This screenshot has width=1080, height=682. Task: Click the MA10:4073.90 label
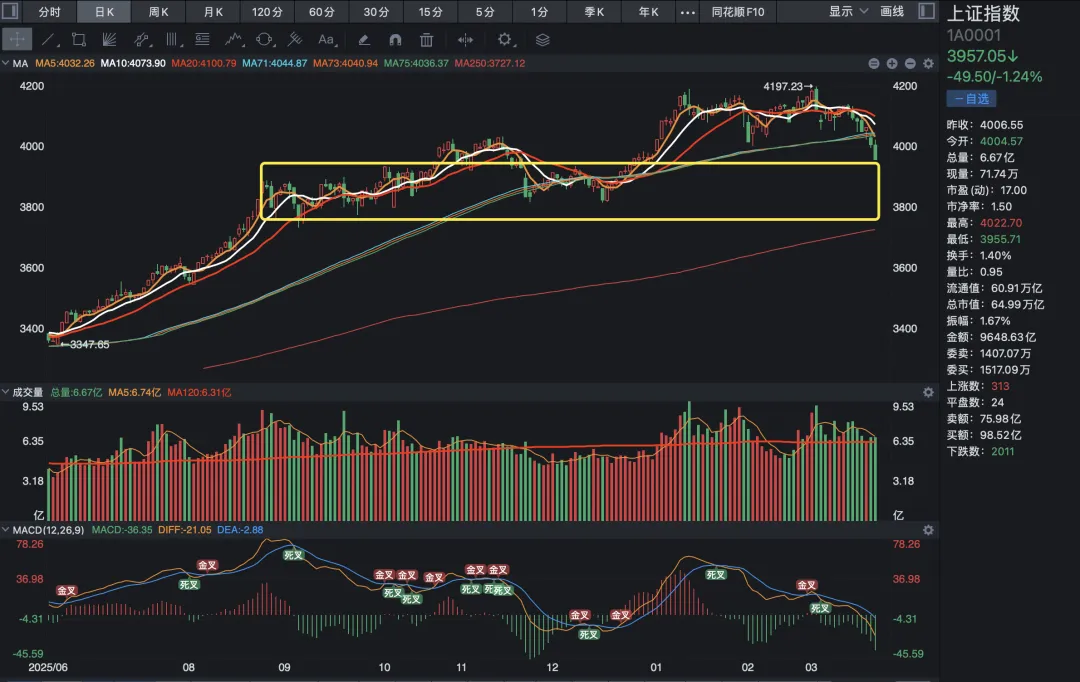tap(133, 63)
